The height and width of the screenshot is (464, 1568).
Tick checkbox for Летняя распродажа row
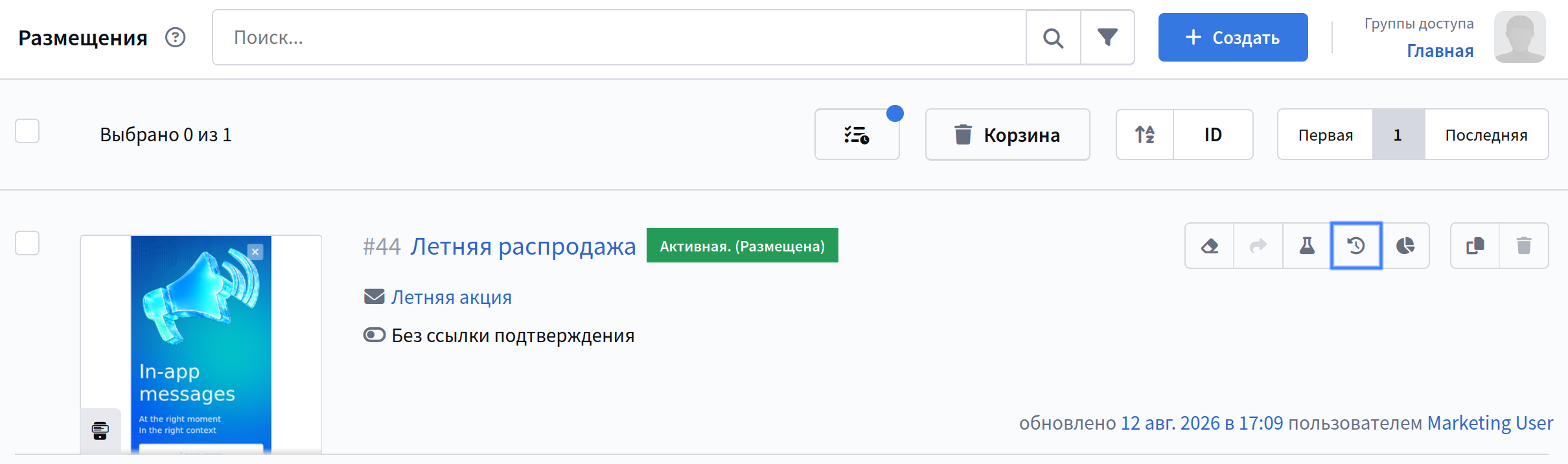[x=27, y=243]
